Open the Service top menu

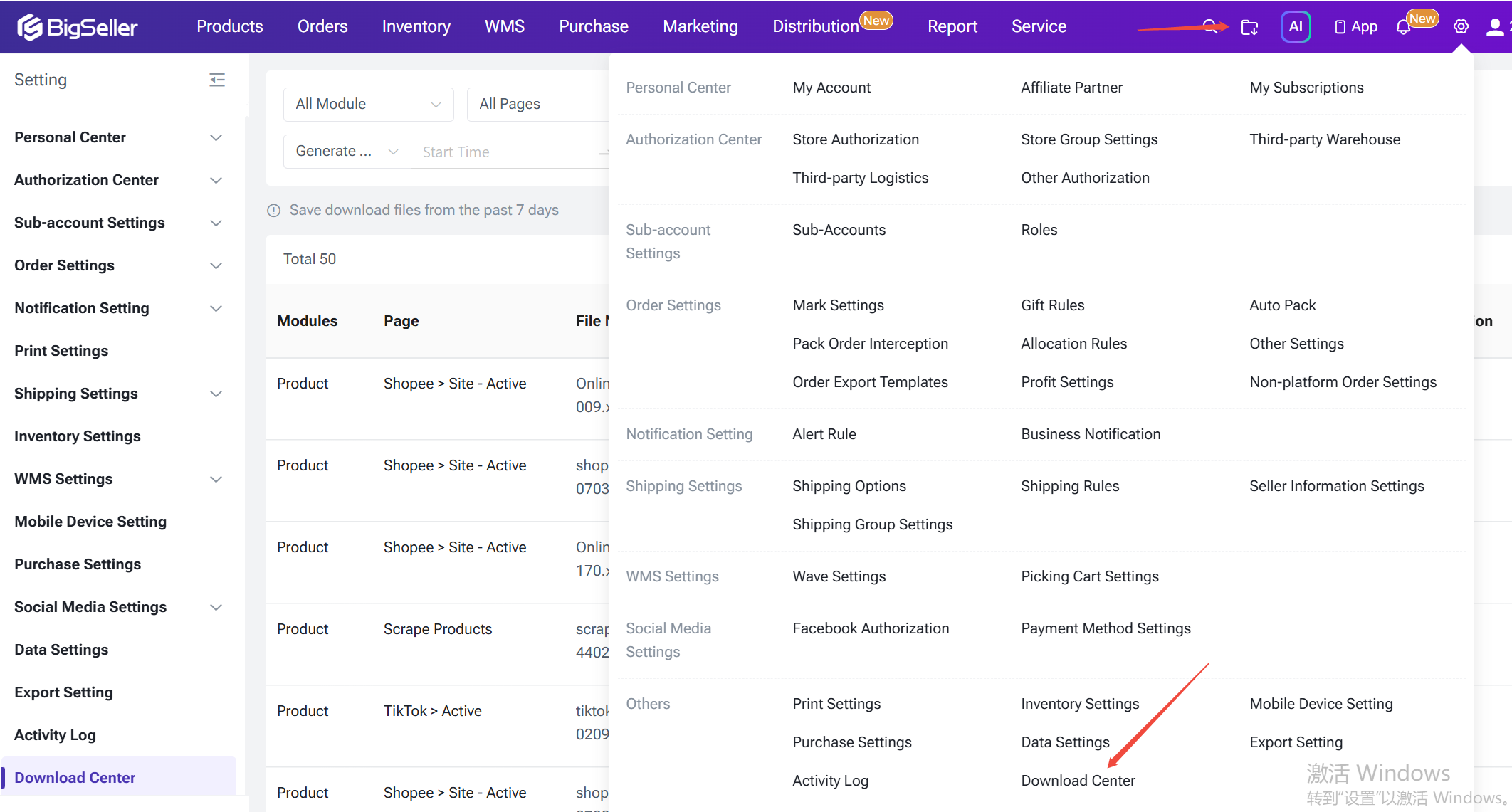pyautogui.click(x=1039, y=26)
